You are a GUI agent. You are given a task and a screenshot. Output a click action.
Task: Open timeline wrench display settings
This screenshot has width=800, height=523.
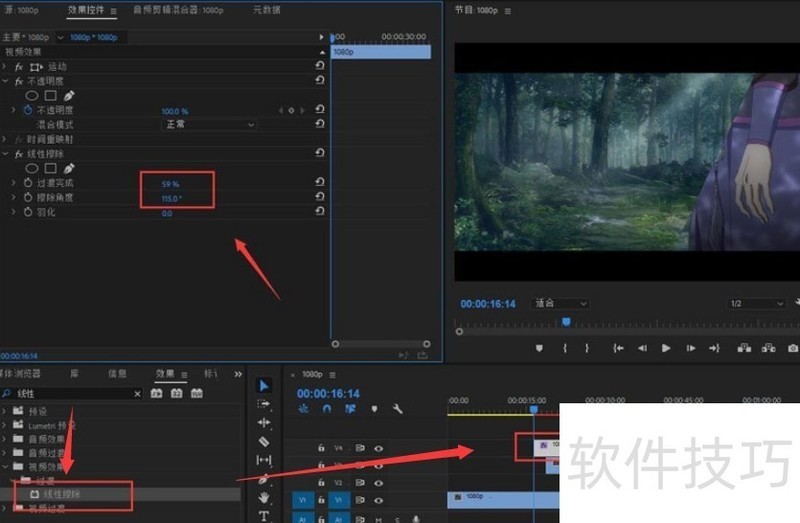(x=397, y=409)
